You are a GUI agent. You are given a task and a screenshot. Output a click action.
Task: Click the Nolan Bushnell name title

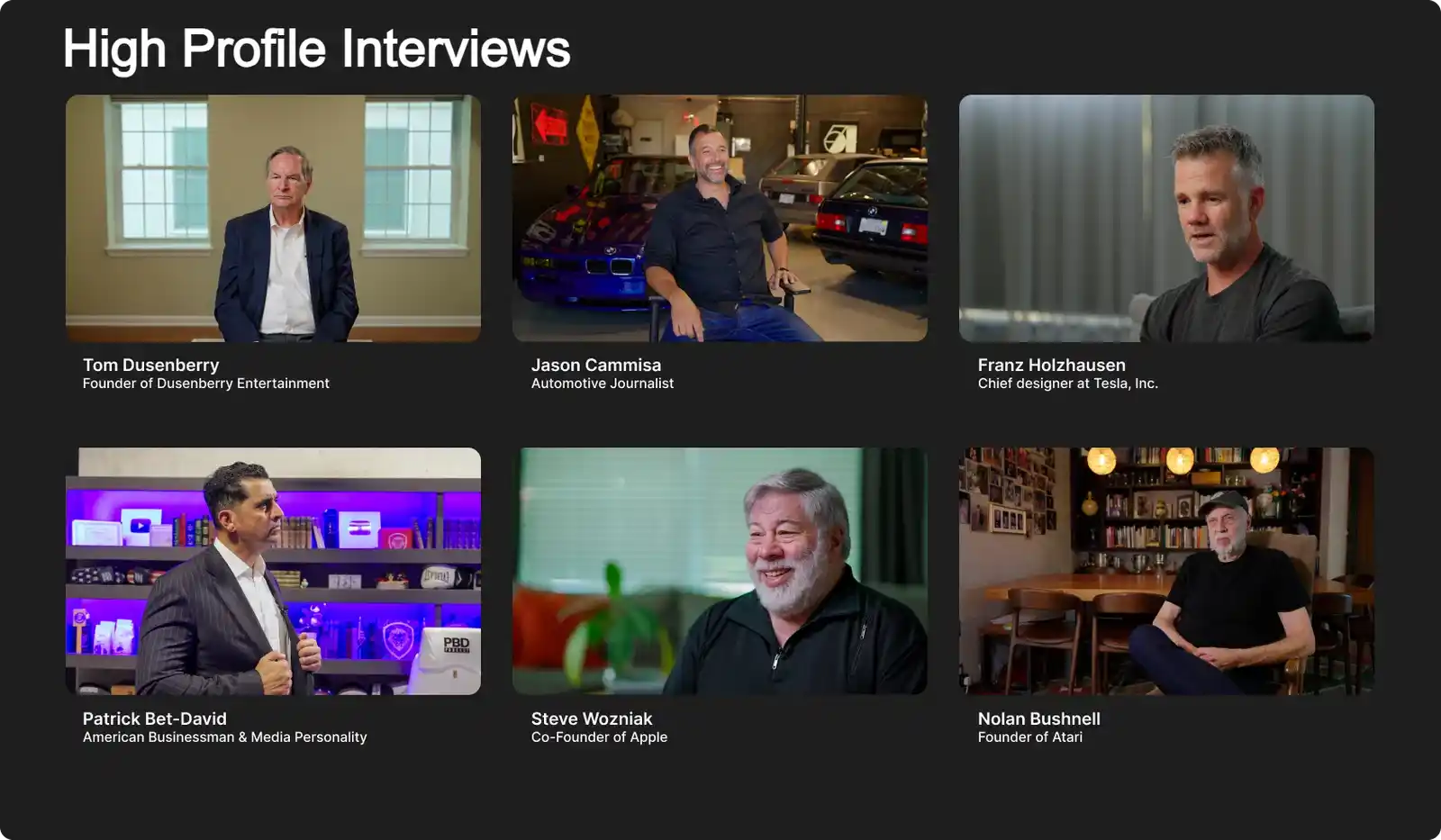pyautogui.click(x=1038, y=718)
